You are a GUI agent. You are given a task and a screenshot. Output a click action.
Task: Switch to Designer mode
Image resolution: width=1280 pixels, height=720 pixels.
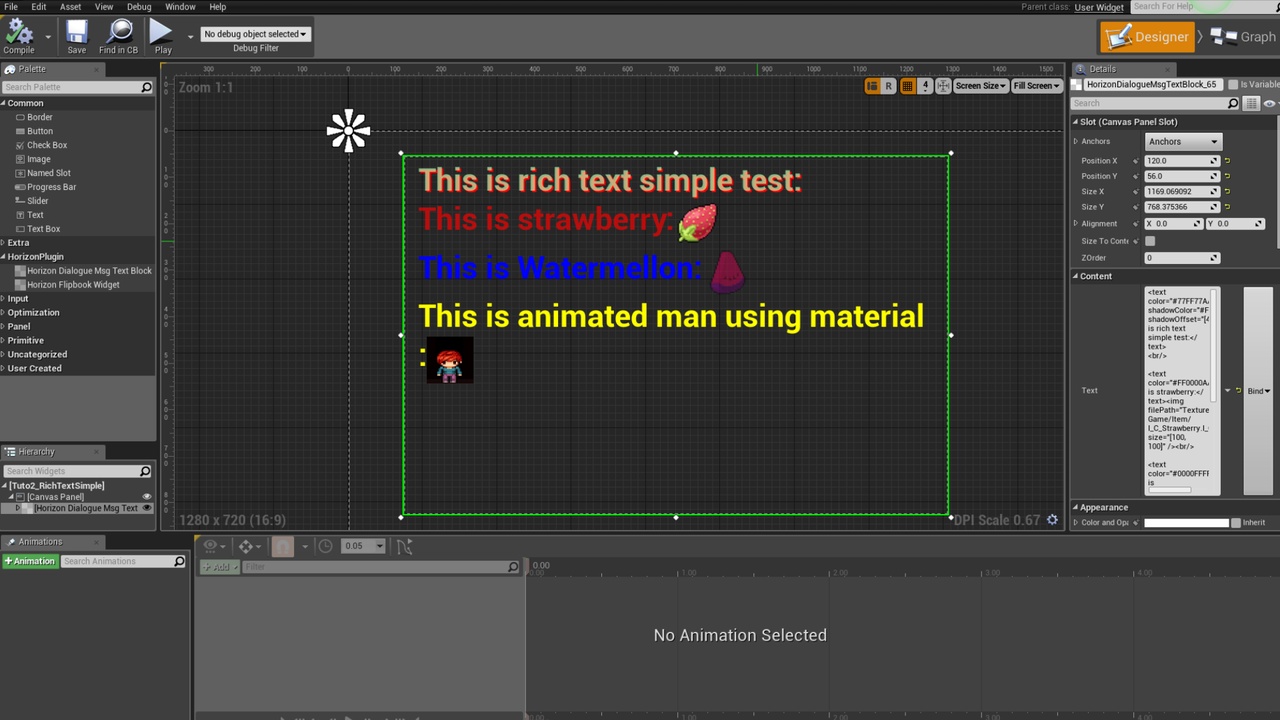1148,37
